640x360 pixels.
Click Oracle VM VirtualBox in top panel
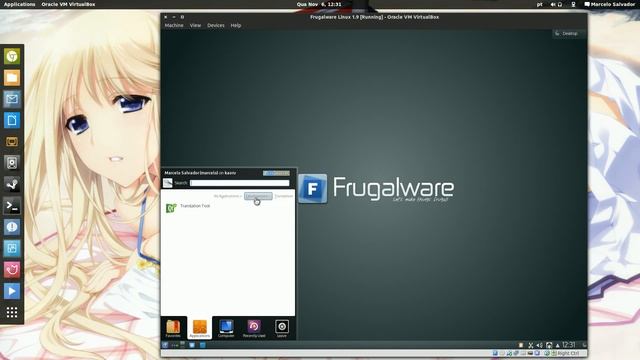coord(68,4)
